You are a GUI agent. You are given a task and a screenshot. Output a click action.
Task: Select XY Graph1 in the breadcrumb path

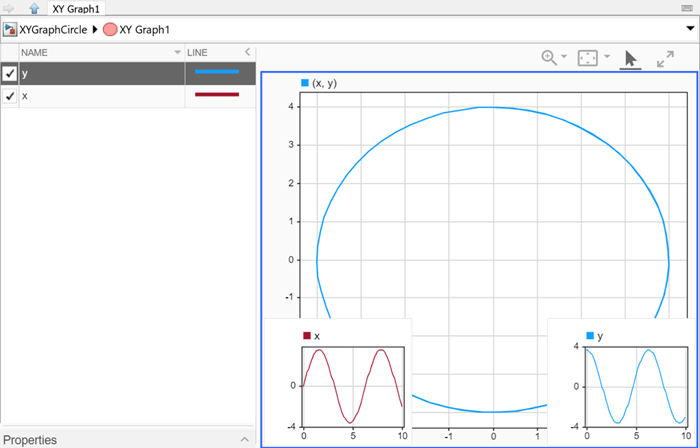pos(145,30)
